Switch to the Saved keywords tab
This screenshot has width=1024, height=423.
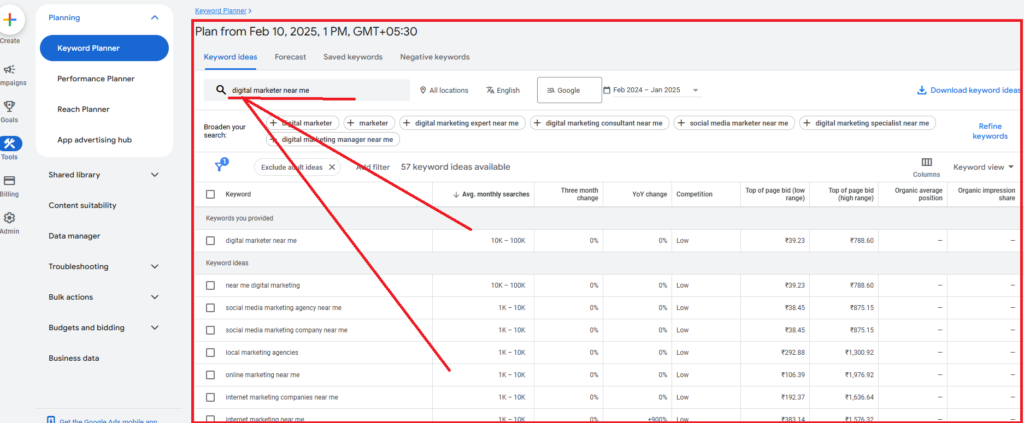[x=353, y=57]
